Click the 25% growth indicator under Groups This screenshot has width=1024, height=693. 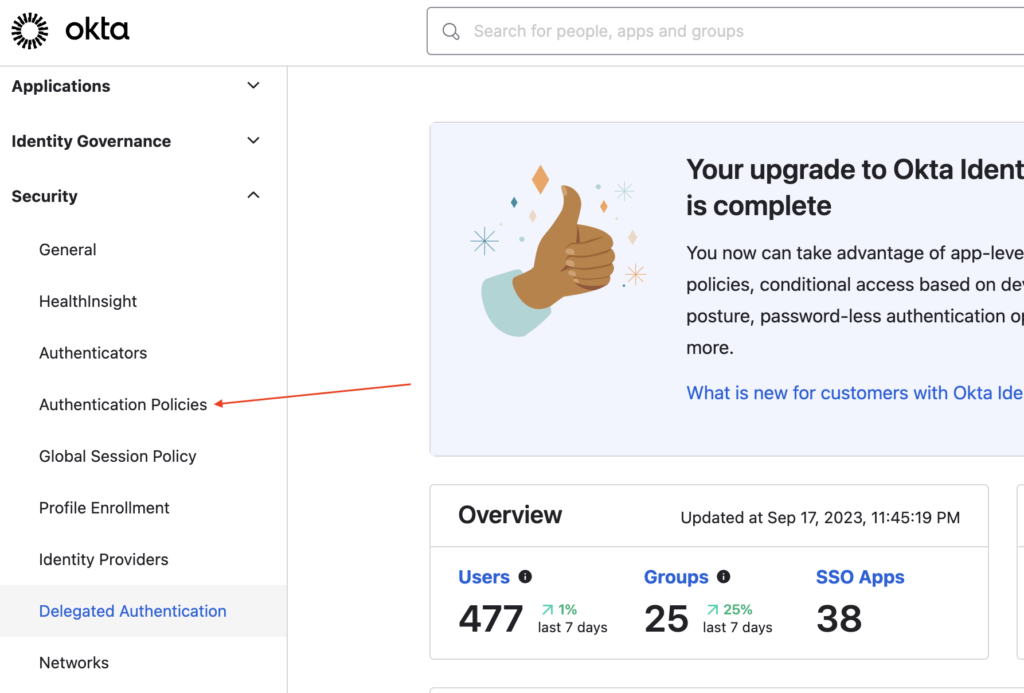coord(733,610)
